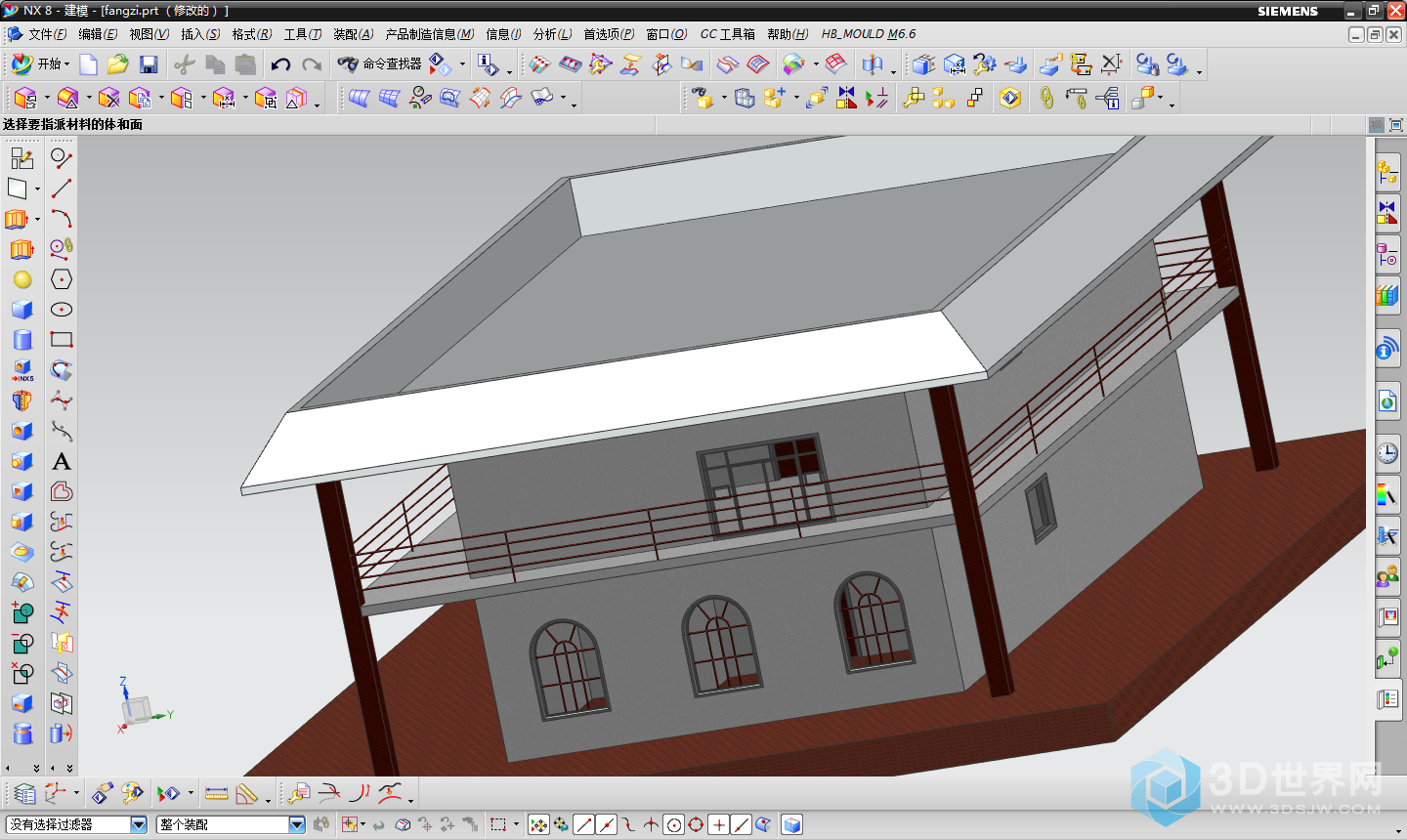Click the measure angle protractor icon
The image size is (1407, 840).
point(246,793)
